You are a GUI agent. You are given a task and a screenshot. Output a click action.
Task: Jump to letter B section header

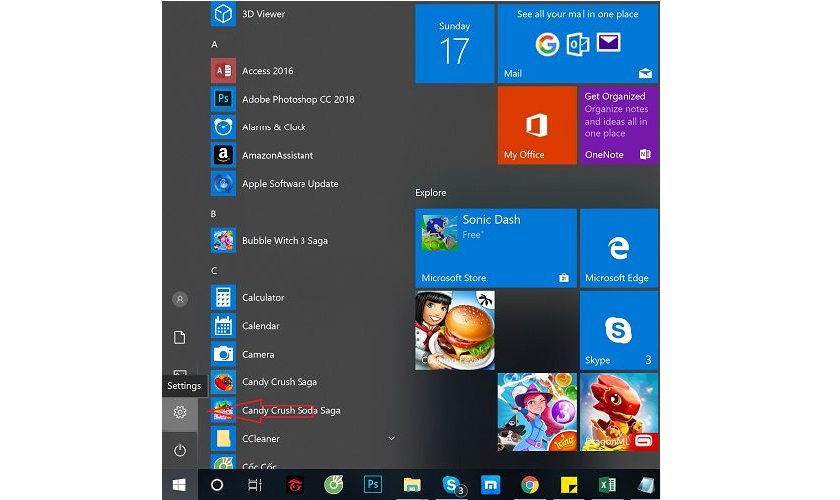tap(213, 214)
